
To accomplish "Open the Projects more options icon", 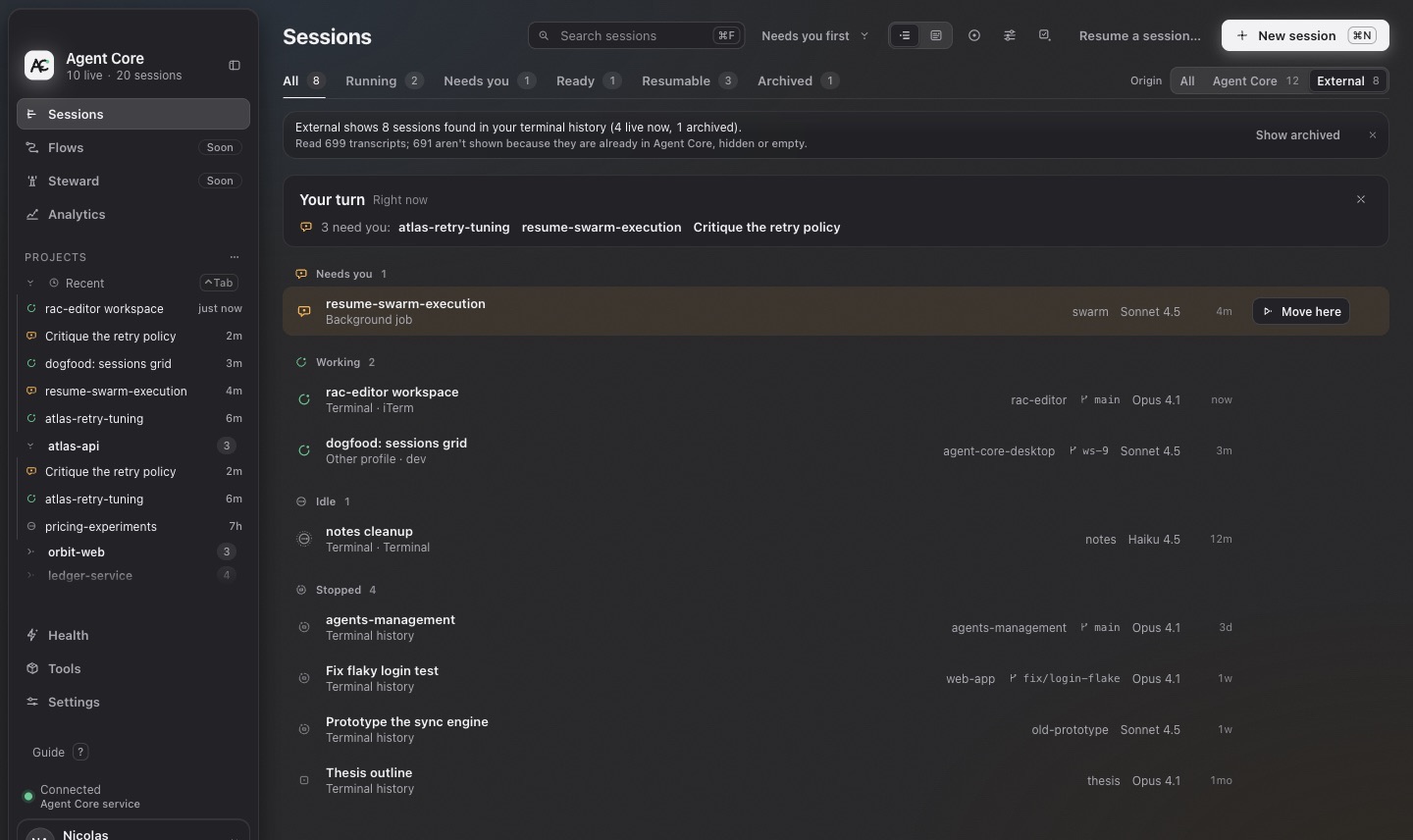I will 235,257.
